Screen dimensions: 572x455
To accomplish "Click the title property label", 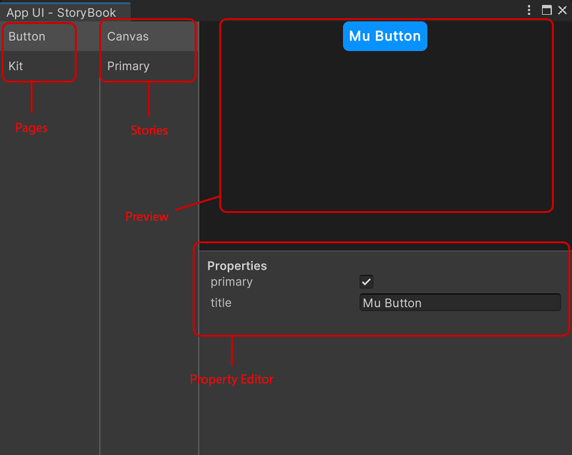I will [x=221, y=302].
